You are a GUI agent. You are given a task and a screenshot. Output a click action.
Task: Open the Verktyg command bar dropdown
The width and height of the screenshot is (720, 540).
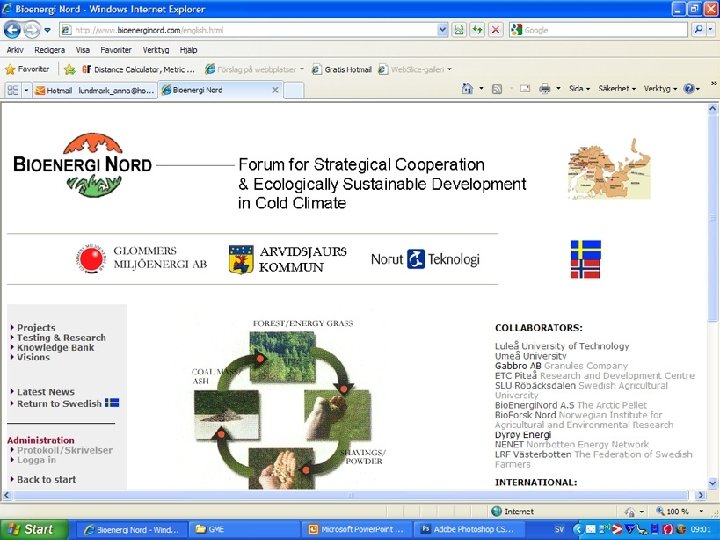[660, 89]
